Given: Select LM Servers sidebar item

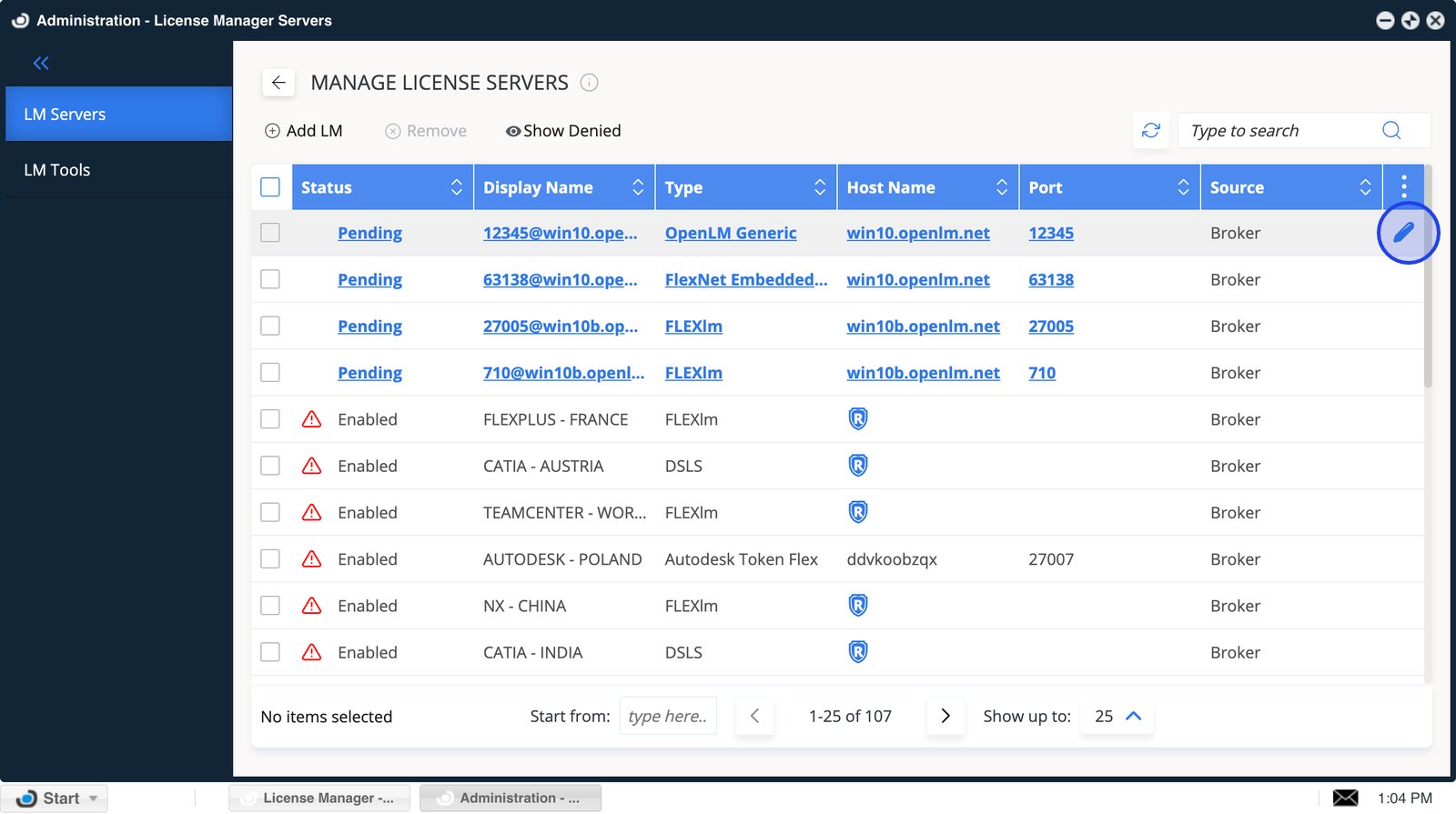Looking at the screenshot, I should pos(65,115).
